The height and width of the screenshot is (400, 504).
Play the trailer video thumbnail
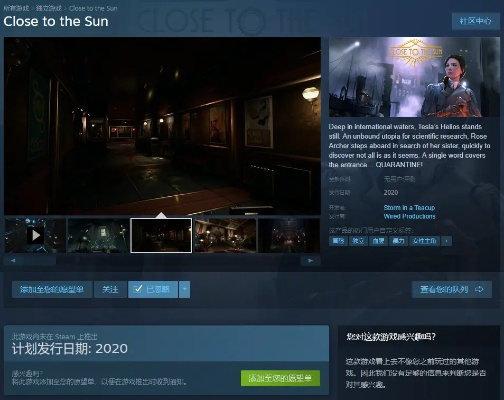click(35, 235)
